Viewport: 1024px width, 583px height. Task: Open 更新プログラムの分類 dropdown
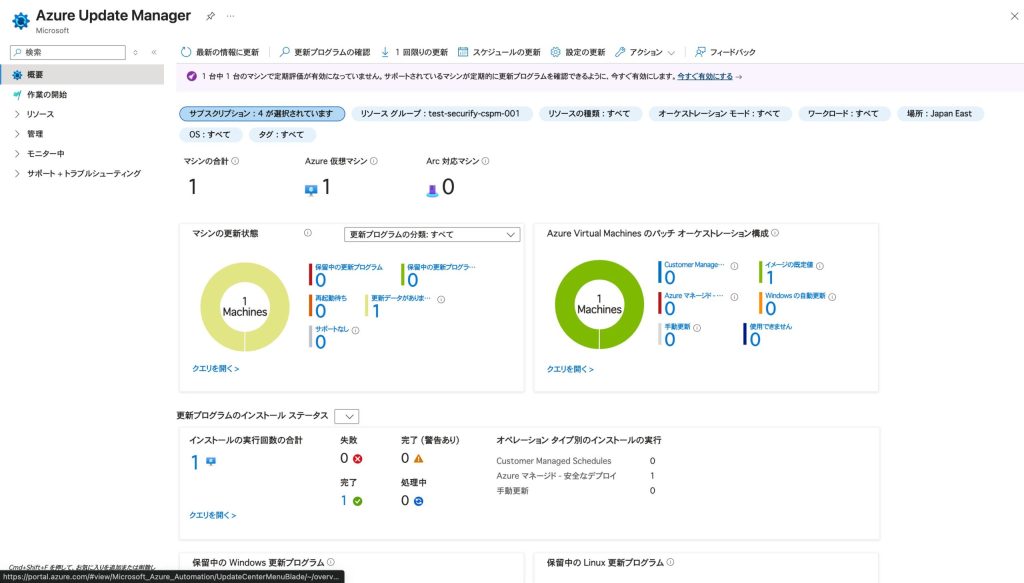coord(432,234)
